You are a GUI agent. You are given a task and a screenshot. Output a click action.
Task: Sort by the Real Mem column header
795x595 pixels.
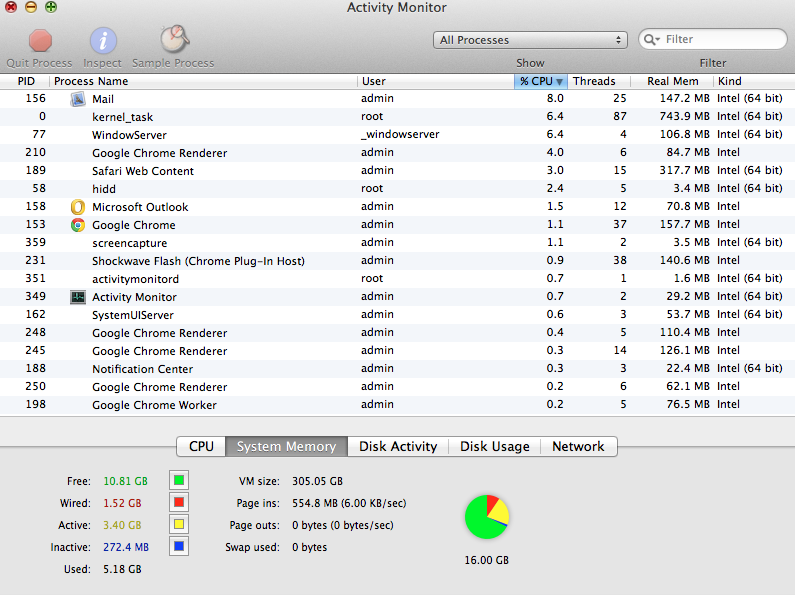(672, 81)
